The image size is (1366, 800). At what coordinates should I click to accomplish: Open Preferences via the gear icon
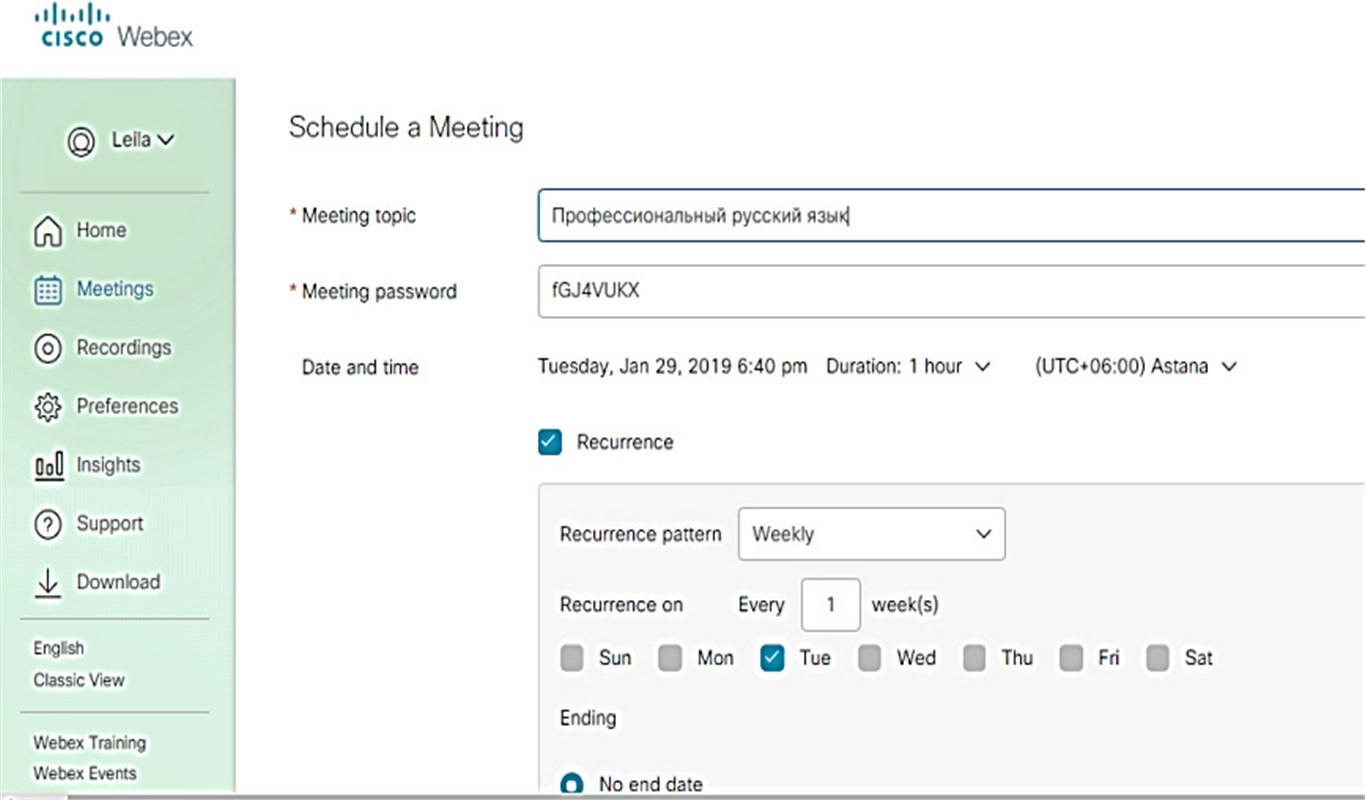pos(47,407)
